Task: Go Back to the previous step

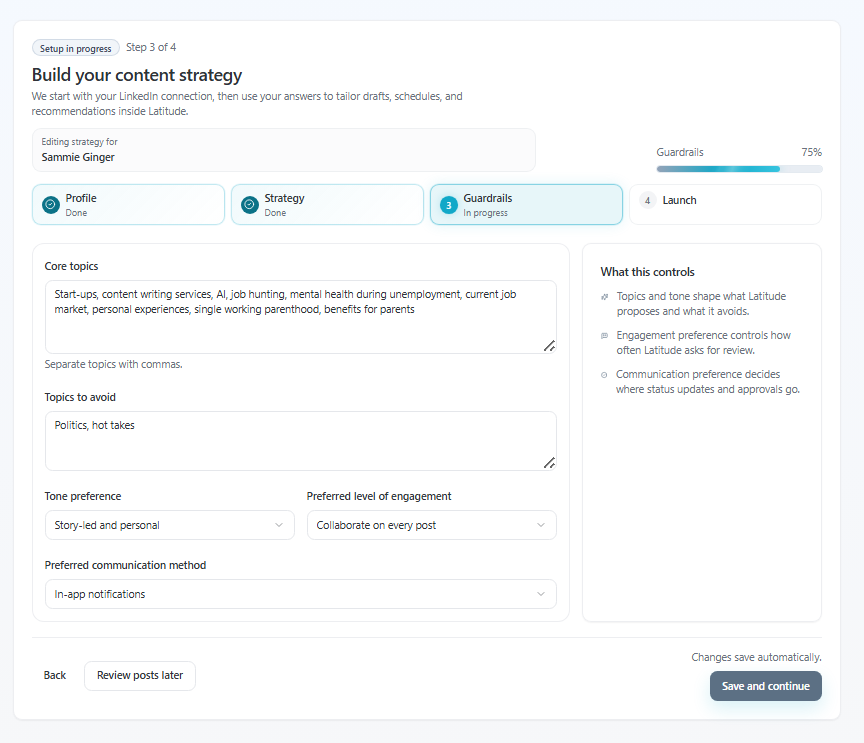Action: pos(55,676)
